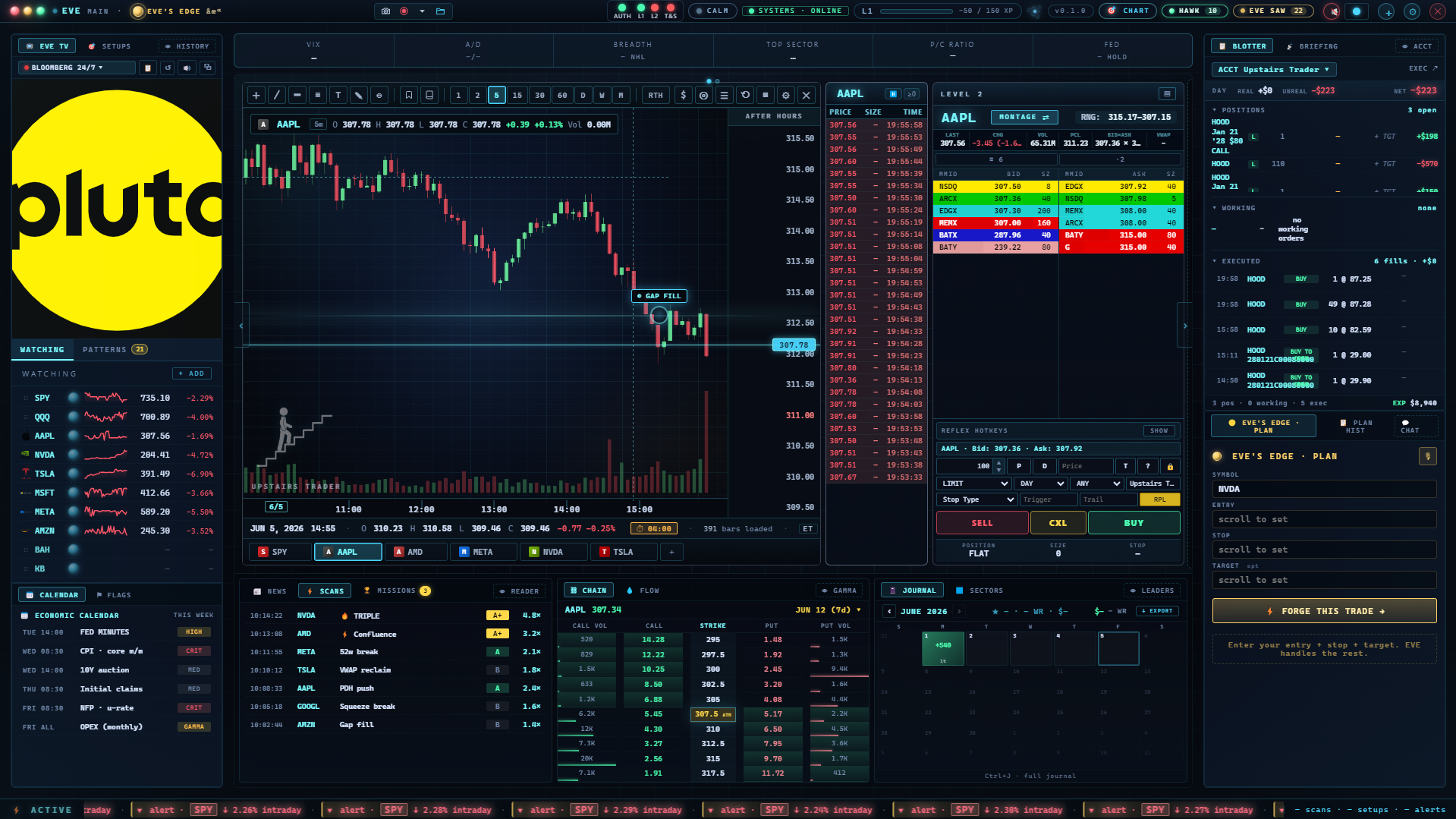
Task: Click the chart reset/undo arrow icon
Action: pos(745,96)
